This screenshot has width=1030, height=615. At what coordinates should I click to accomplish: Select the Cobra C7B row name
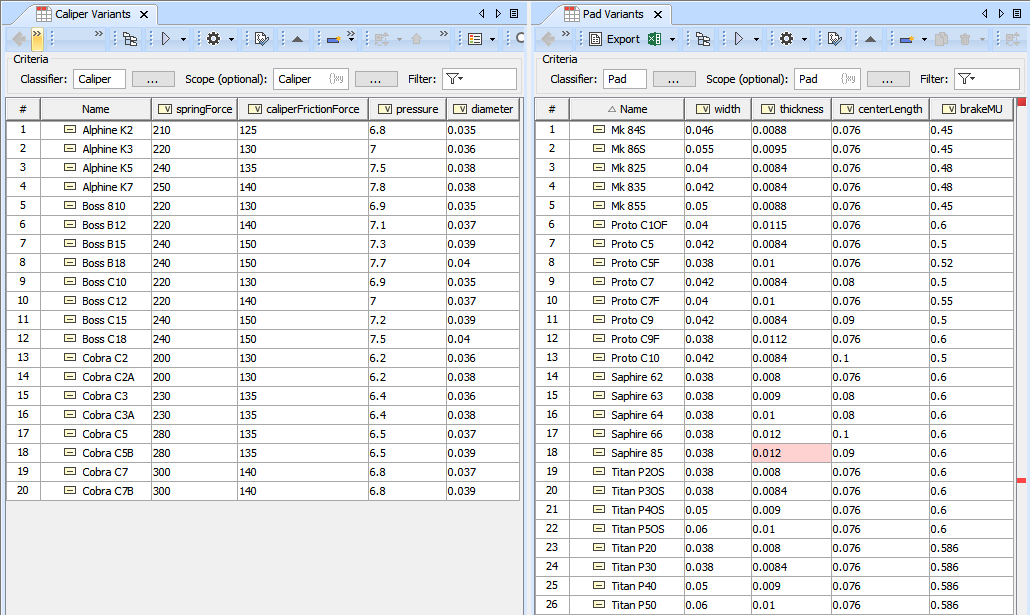click(105, 491)
